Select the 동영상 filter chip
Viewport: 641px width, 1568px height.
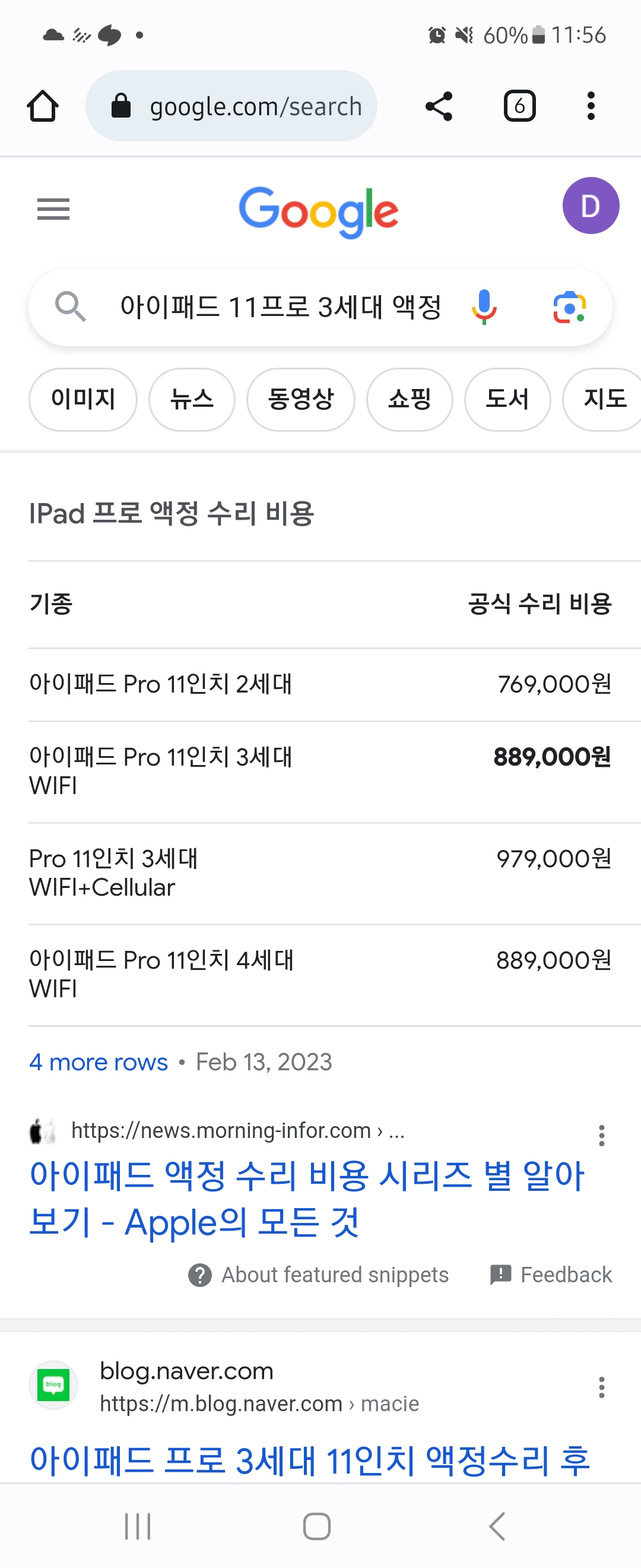tap(300, 399)
